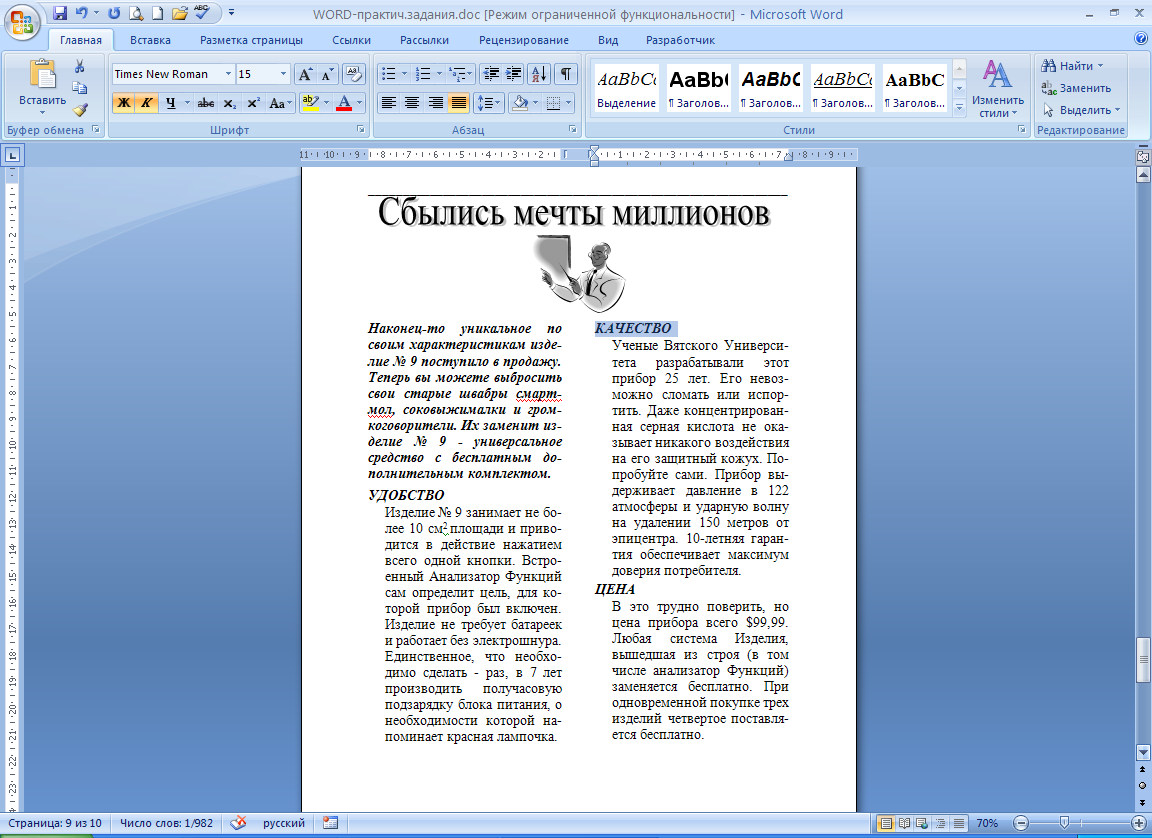The height and width of the screenshot is (838, 1152).
Task: Align text to the right
Action: 436,103
